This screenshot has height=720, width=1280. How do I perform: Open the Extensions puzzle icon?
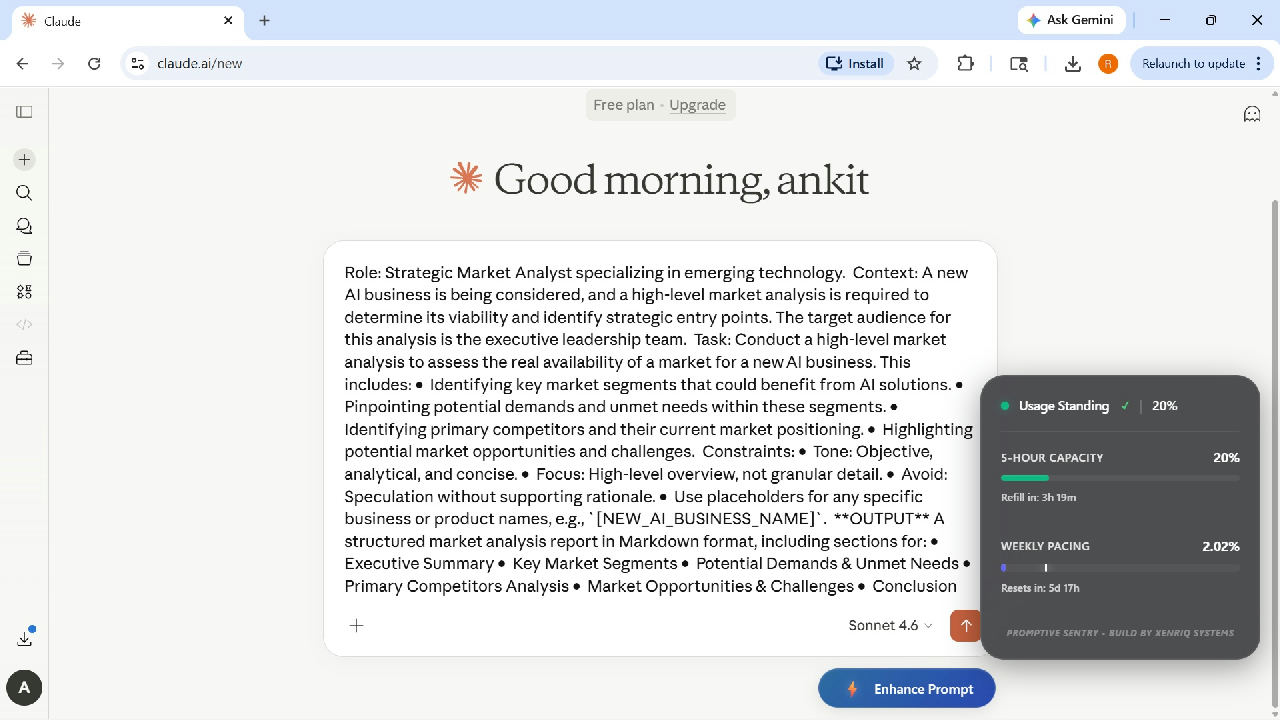tap(965, 63)
